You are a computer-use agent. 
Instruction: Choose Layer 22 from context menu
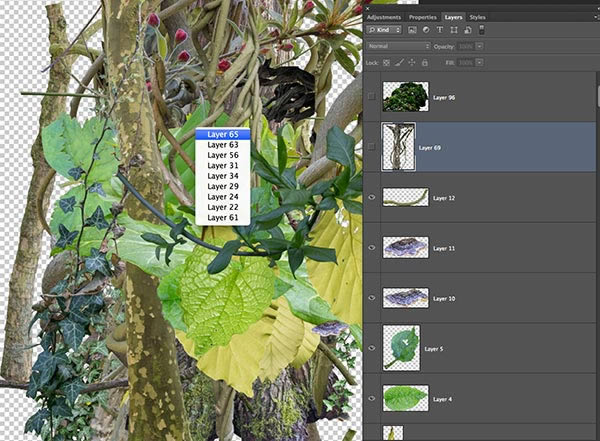tap(223, 207)
